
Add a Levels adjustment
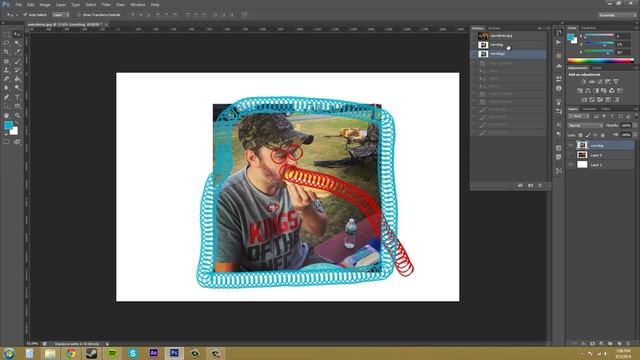[x=591, y=82]
